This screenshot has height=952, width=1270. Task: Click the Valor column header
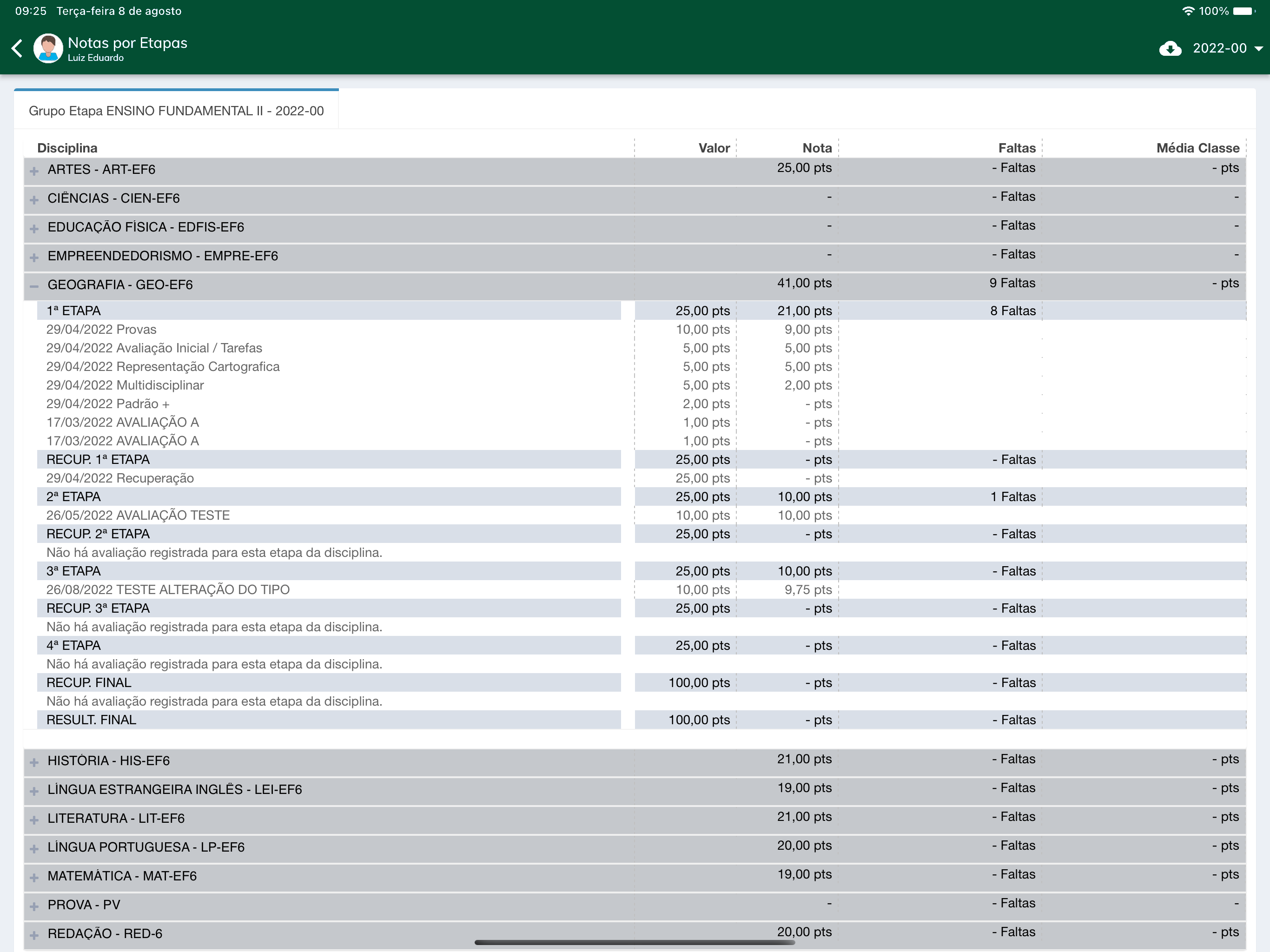pos(714,148)
